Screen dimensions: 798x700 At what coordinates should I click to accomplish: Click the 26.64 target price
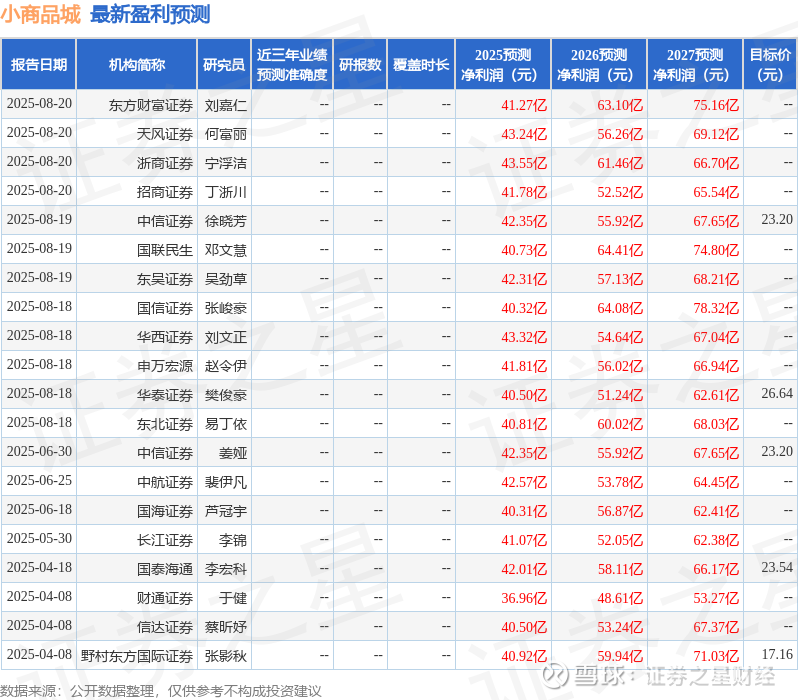777,394
